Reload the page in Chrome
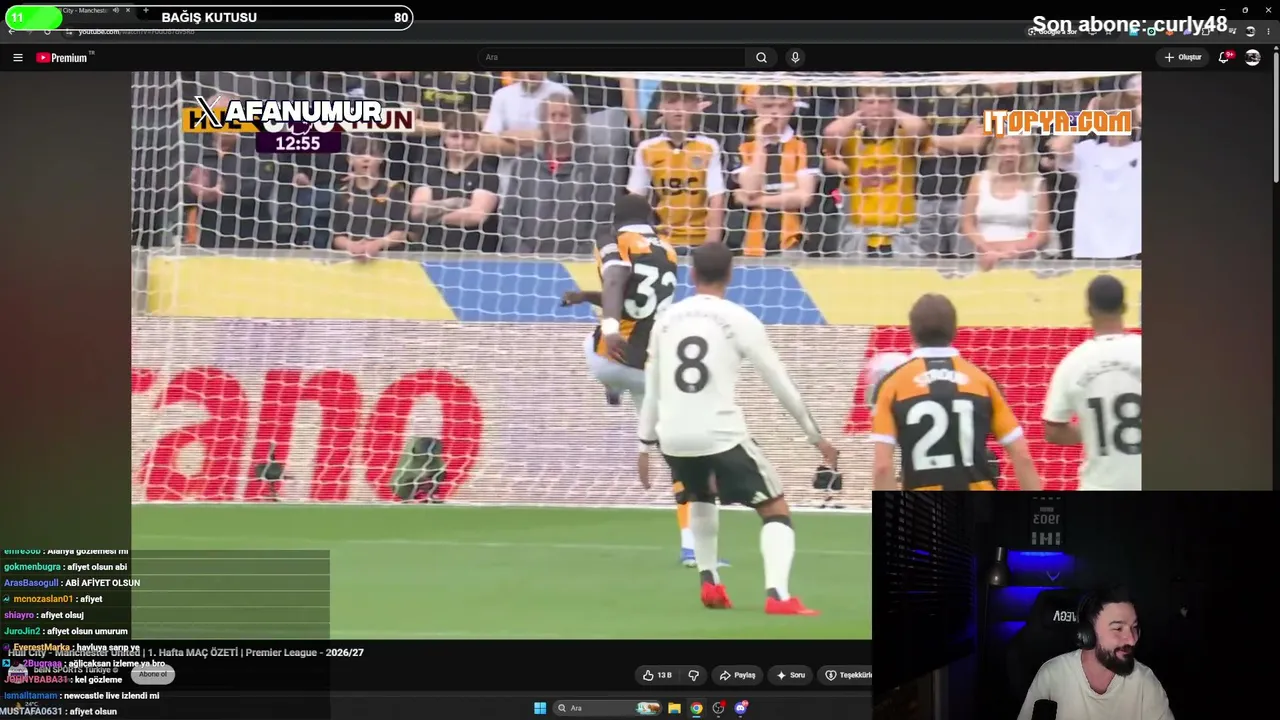Image resolution: width=1280 pixels, height=720 pixels. click(46, 31)
